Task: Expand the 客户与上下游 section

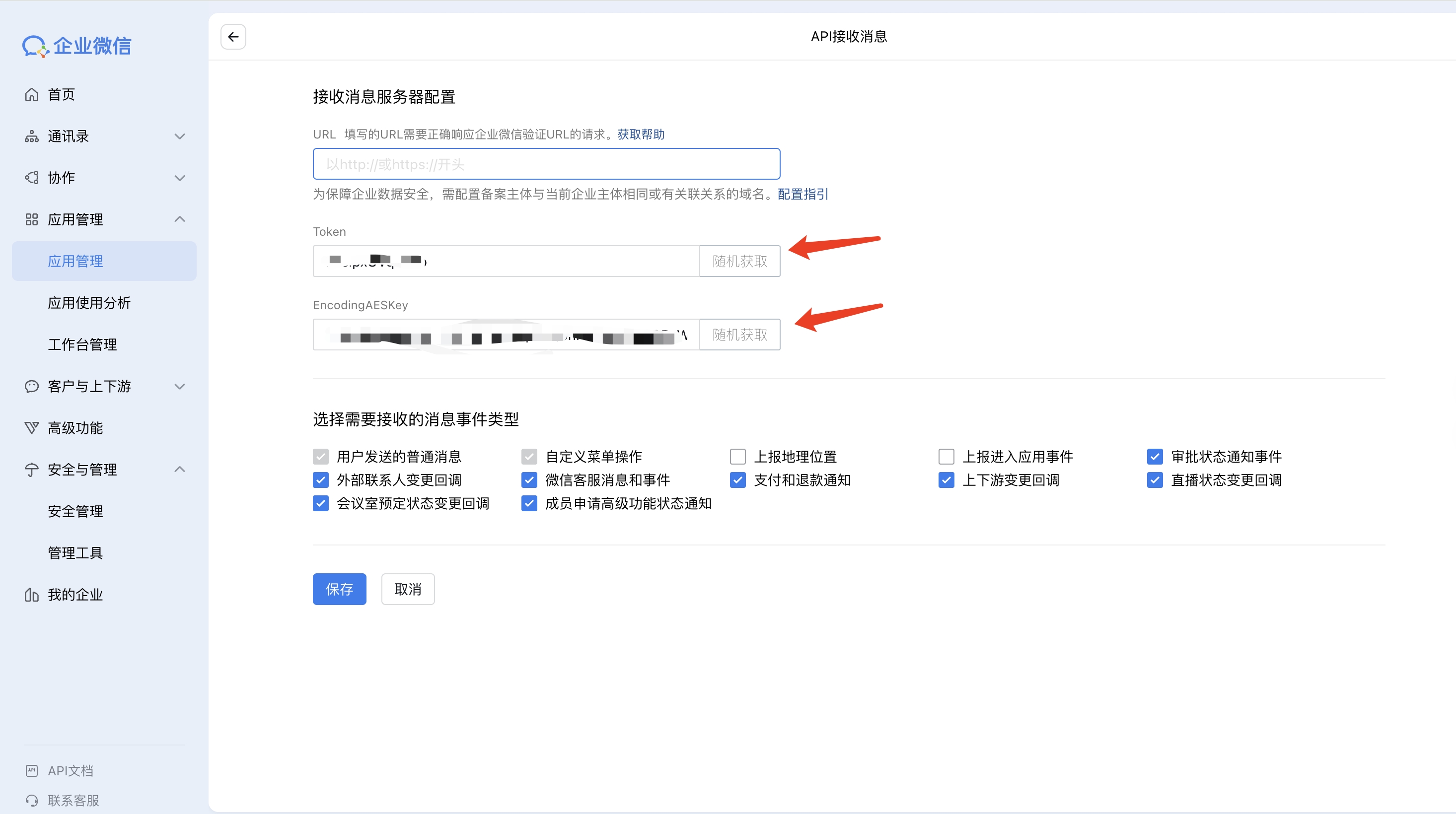Action: (x=180, y=386)
